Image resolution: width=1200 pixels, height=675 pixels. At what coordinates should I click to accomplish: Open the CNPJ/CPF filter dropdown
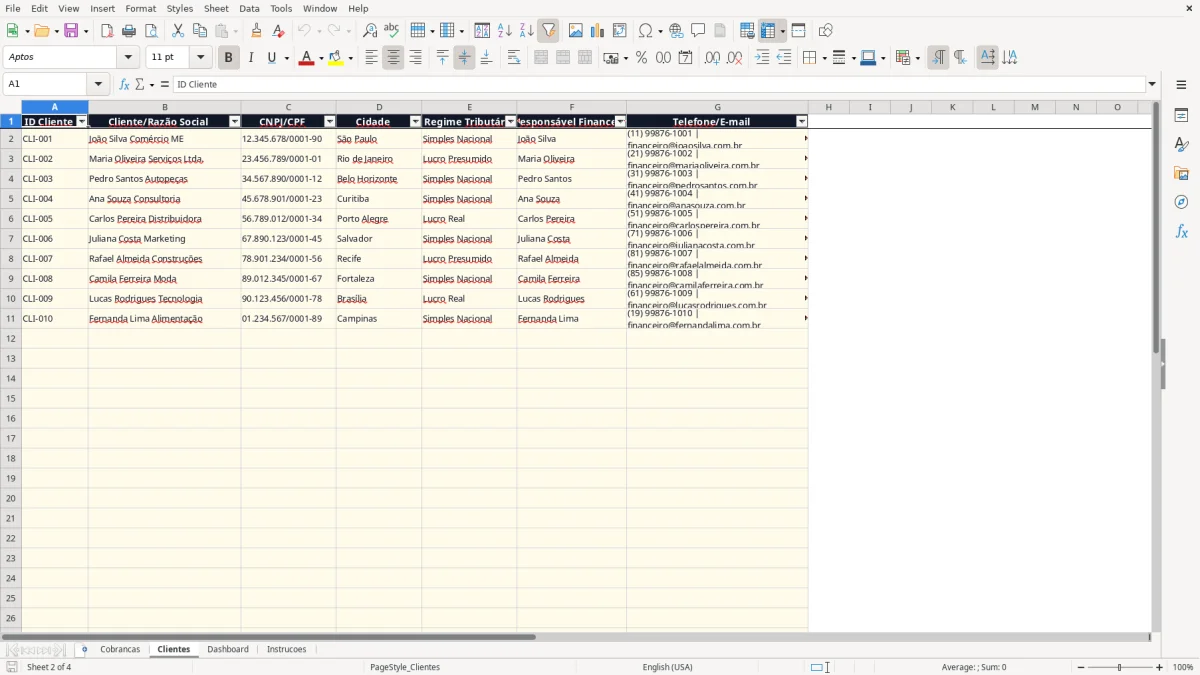pyautogui.click(x=330, y=121)
